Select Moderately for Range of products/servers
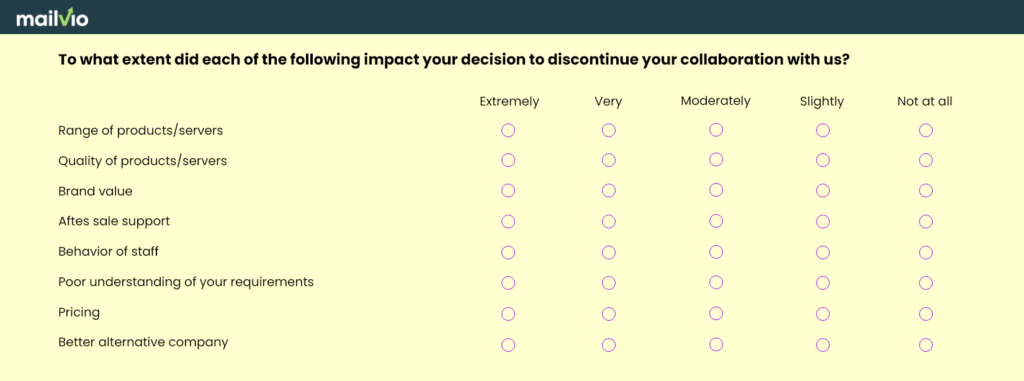 (716, 129)
